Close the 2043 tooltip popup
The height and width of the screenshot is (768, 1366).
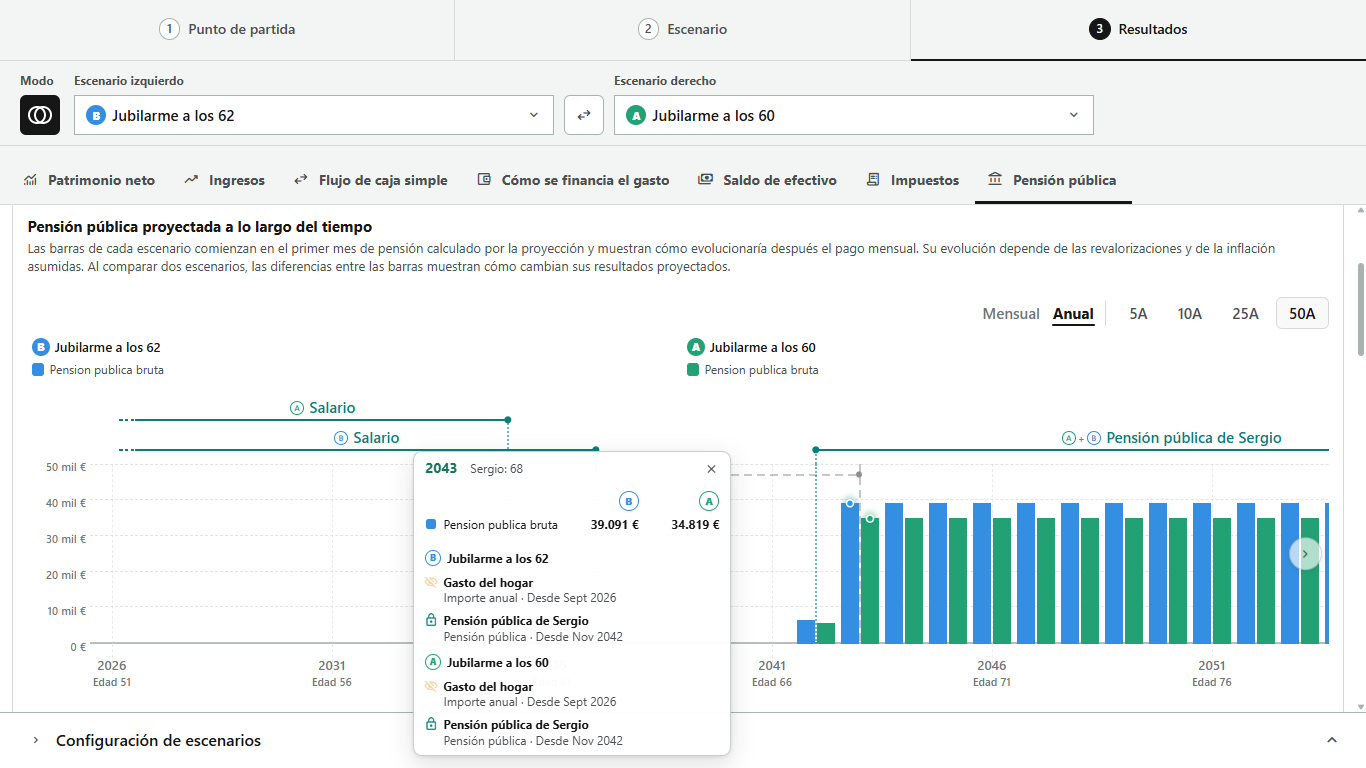pos(711,469)
